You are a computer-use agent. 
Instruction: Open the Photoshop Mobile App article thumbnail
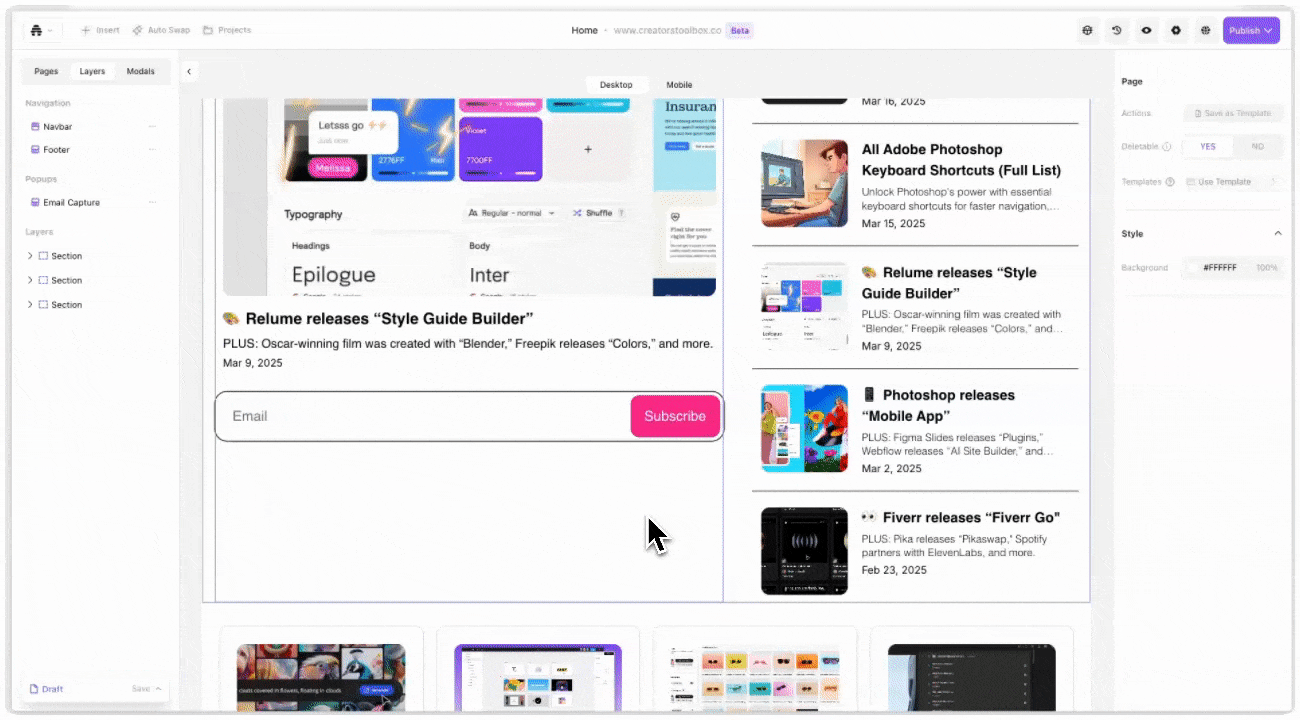[x=804, y=428]
